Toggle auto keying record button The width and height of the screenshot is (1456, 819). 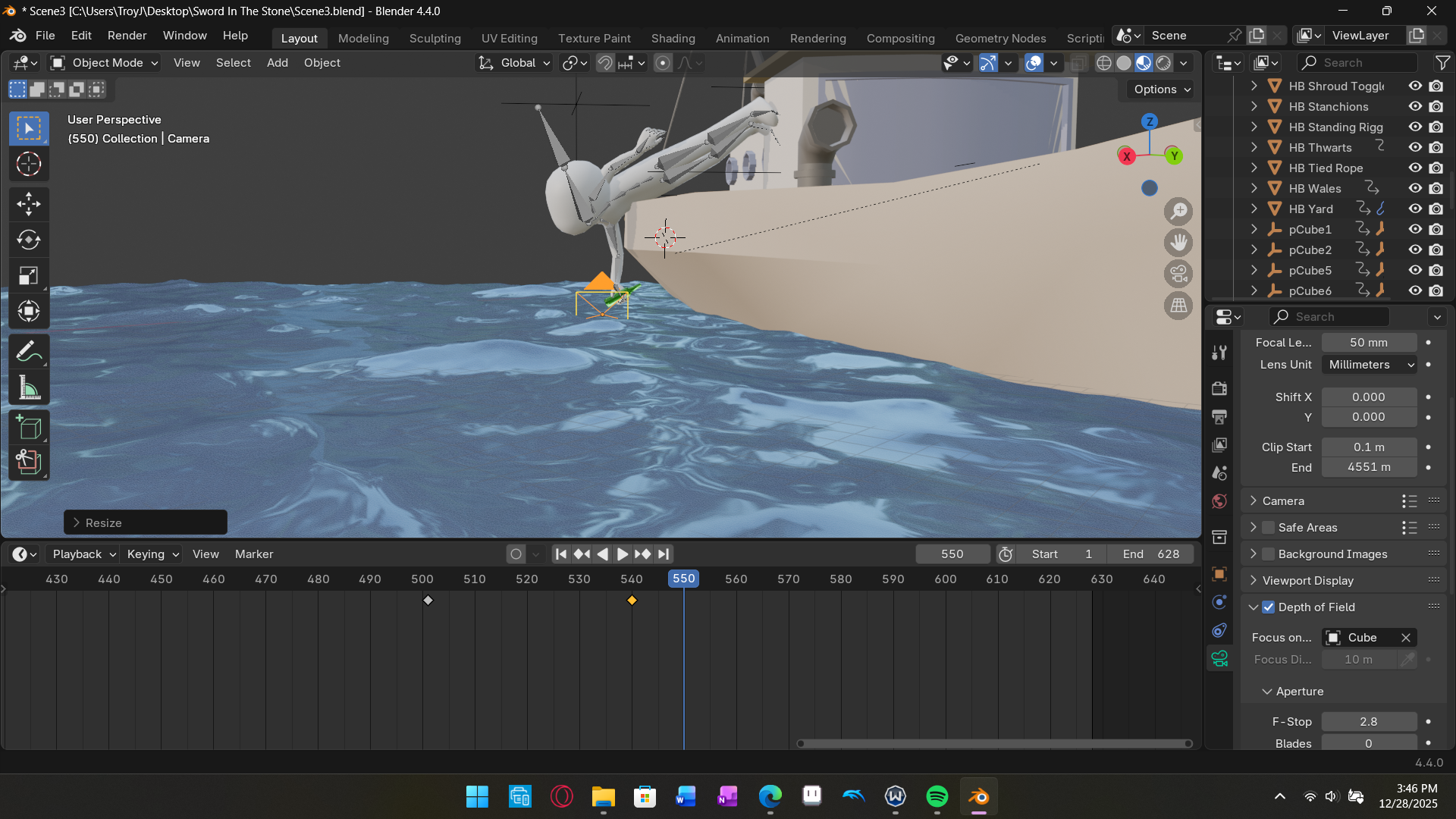(516, 554)
